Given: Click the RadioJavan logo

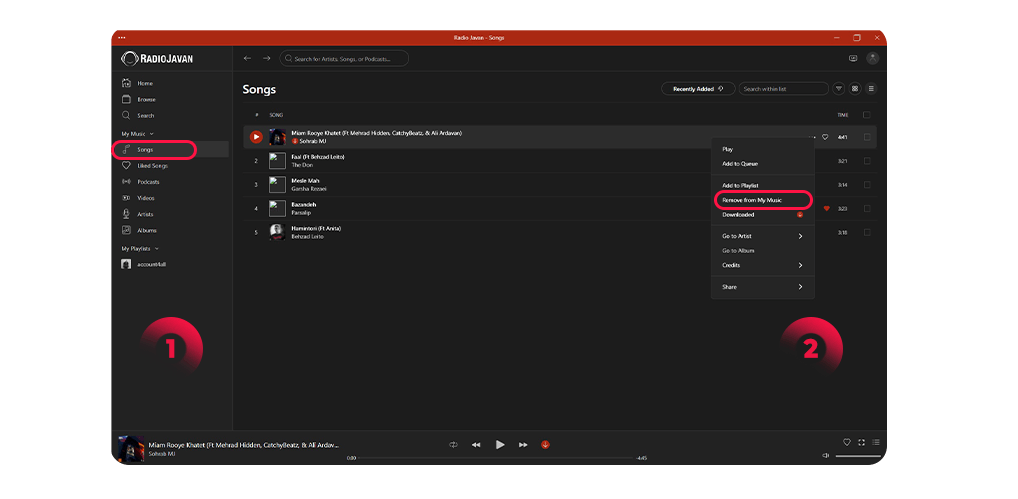Looking at the screenshot, I should 157,59.
